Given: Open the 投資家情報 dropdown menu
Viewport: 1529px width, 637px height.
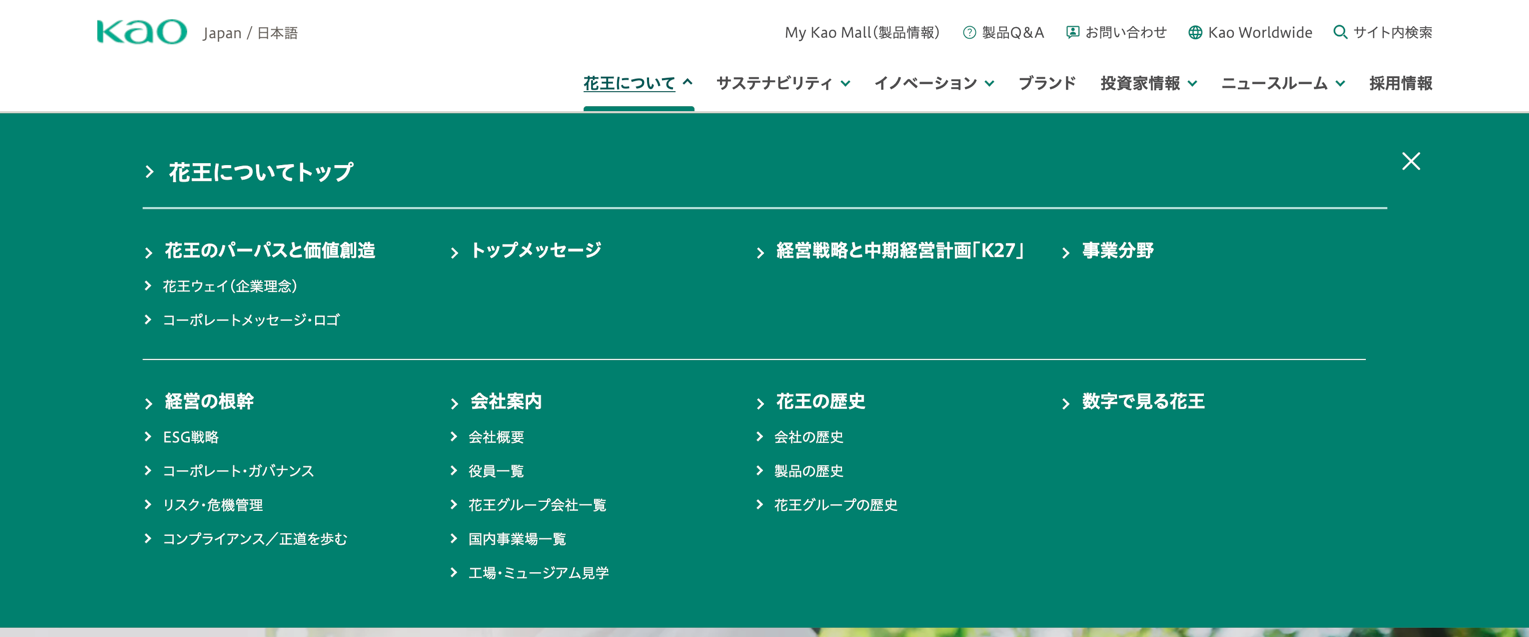Looking at the screenshot, I should [1148, 83].
